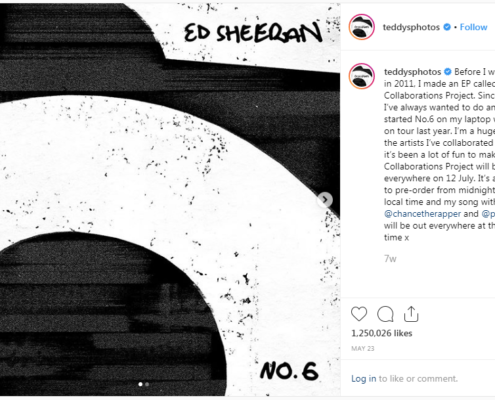This screenshot has width=495, height=400.
Task: Like the post with the heart icon
Action: [359, 314]
